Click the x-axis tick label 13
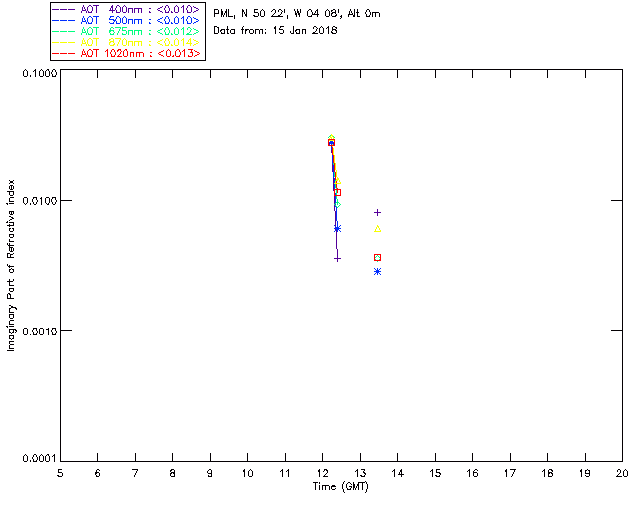The width and height of the screenshot is (640, 512). point(360,473)
